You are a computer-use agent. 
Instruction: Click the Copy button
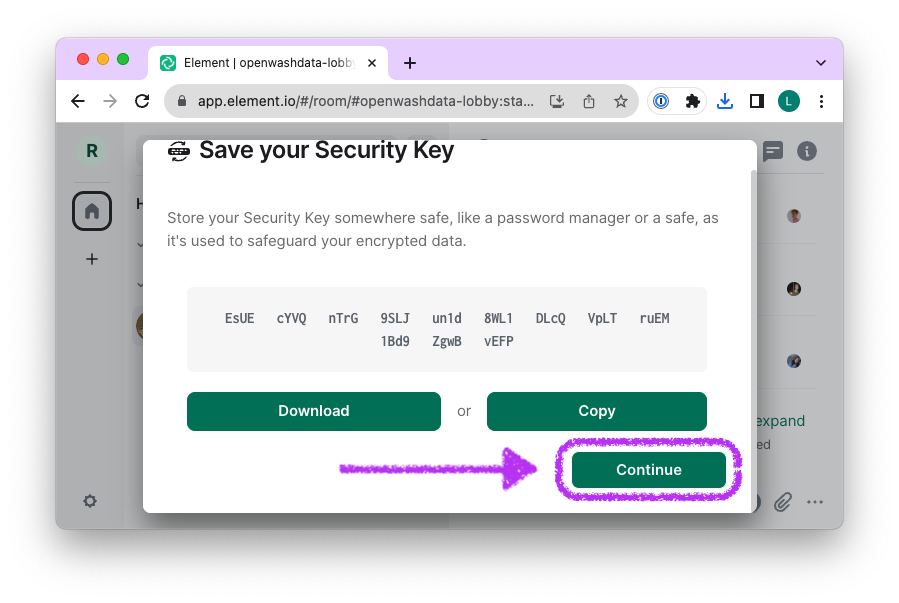pyautogui.click(x=596, y=411)
